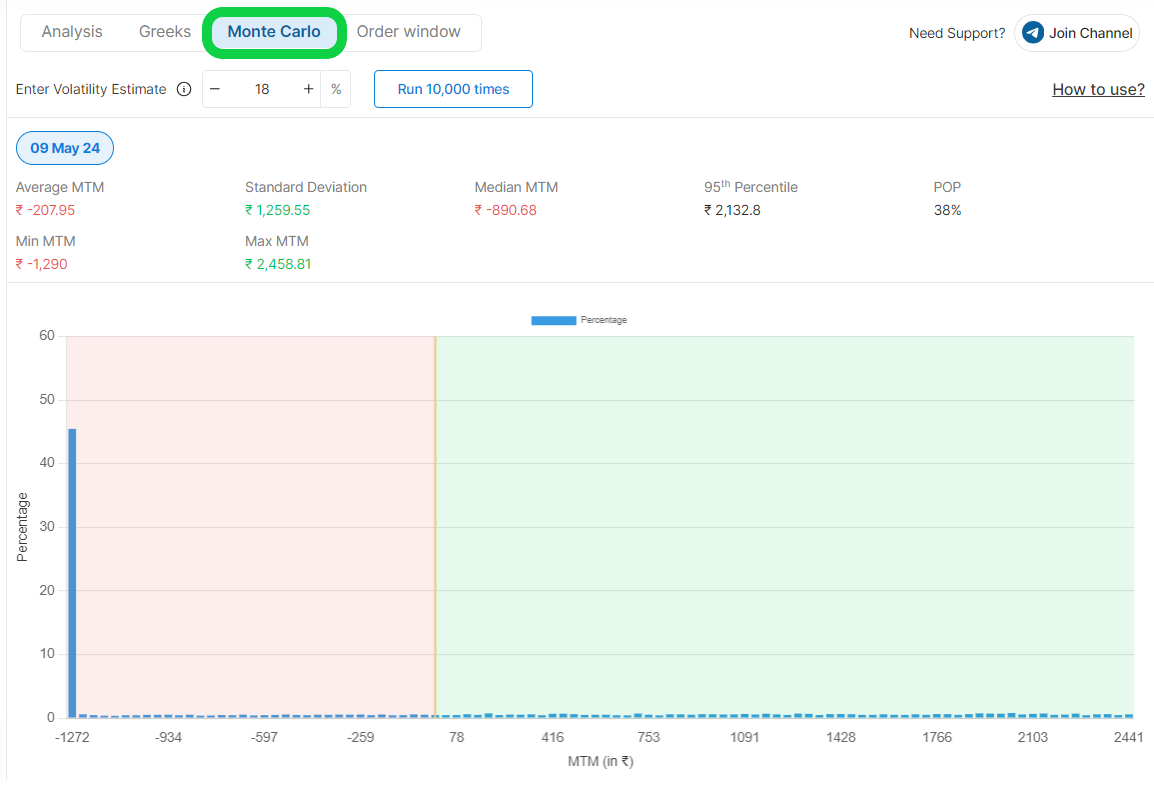
Task: Click the POP value 38%
Action: pyautogui.click(x=947, y=210)
